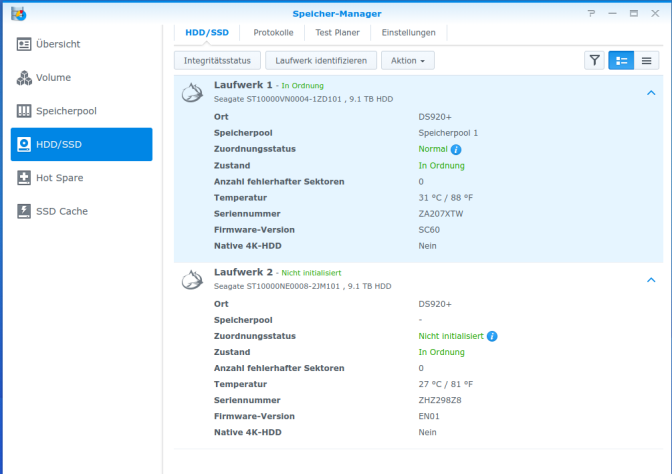Click info icon beside Nicht initialisiert
The image size is (672, 474).
pos(492,336)
